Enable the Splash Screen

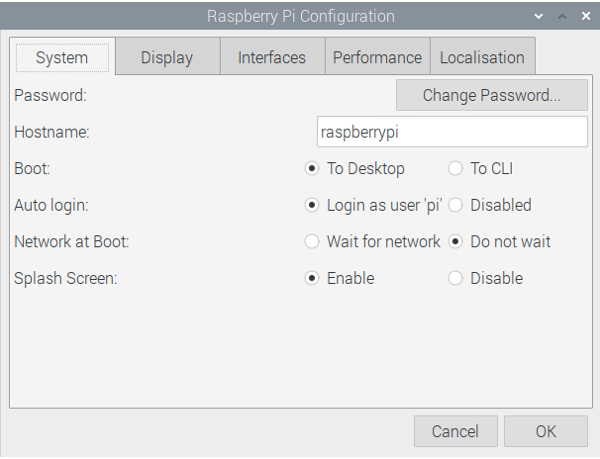point(339,278)
